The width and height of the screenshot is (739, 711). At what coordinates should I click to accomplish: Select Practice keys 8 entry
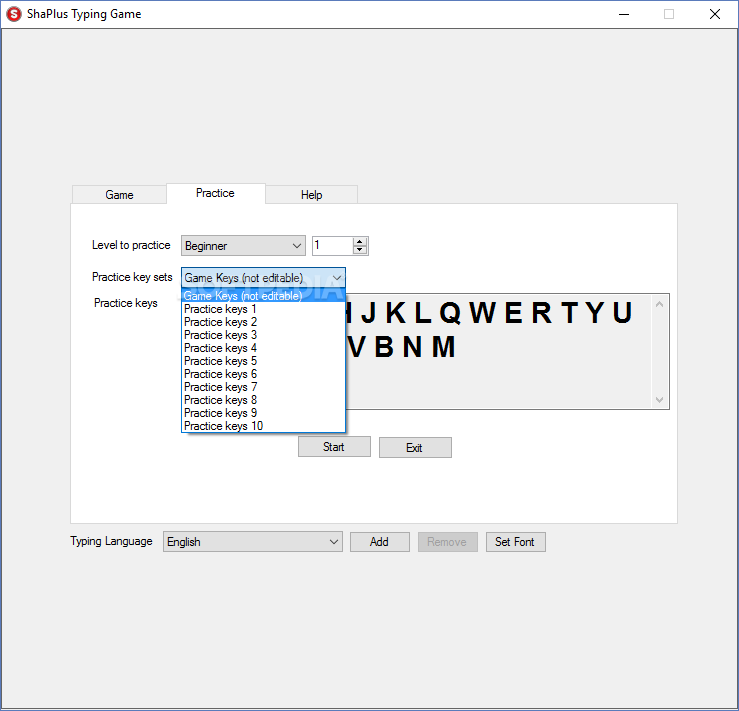(263, 400)
